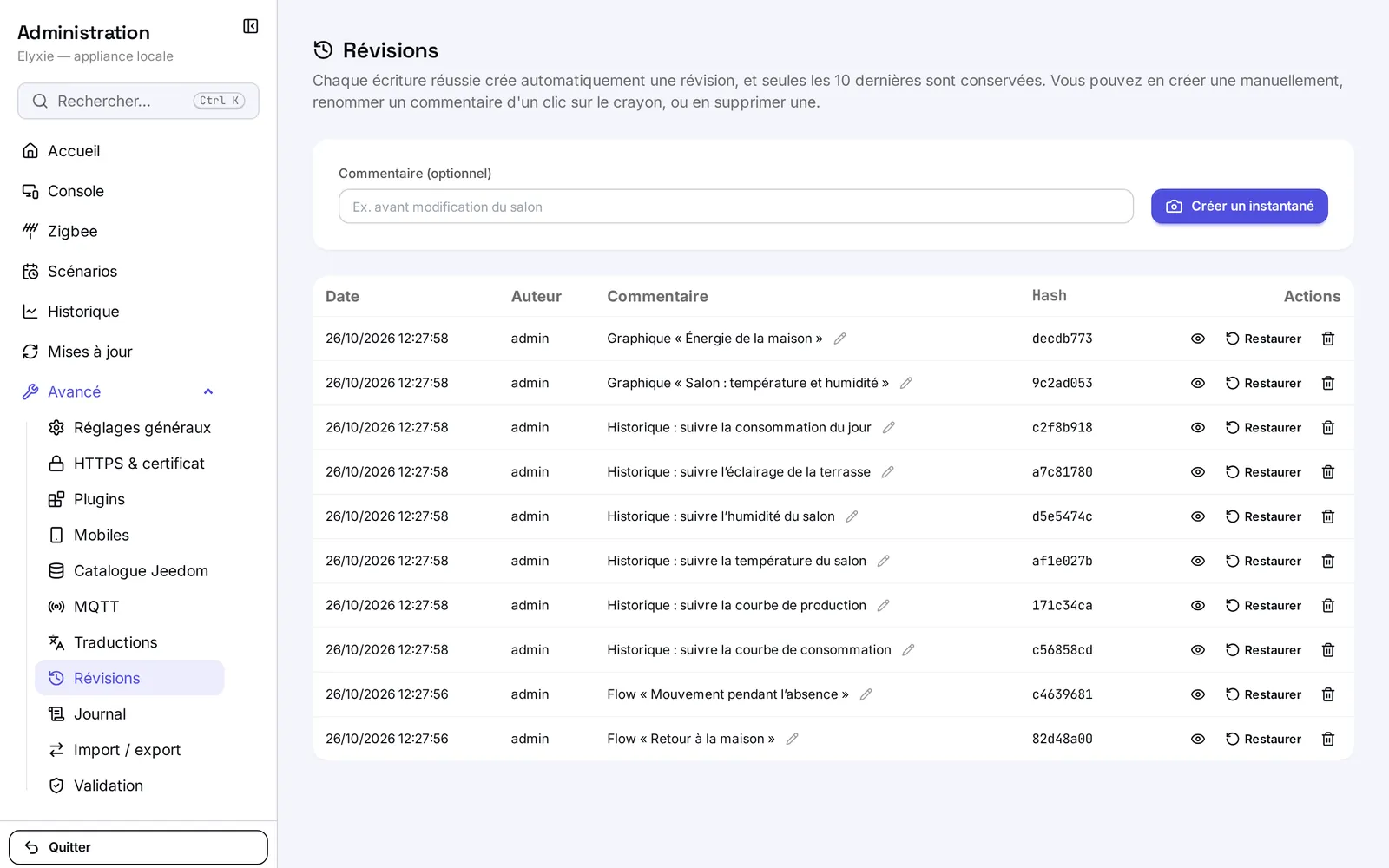View revision decdb773 with eye icon
The image size is (1389, 868).
tap(1197, 339)
